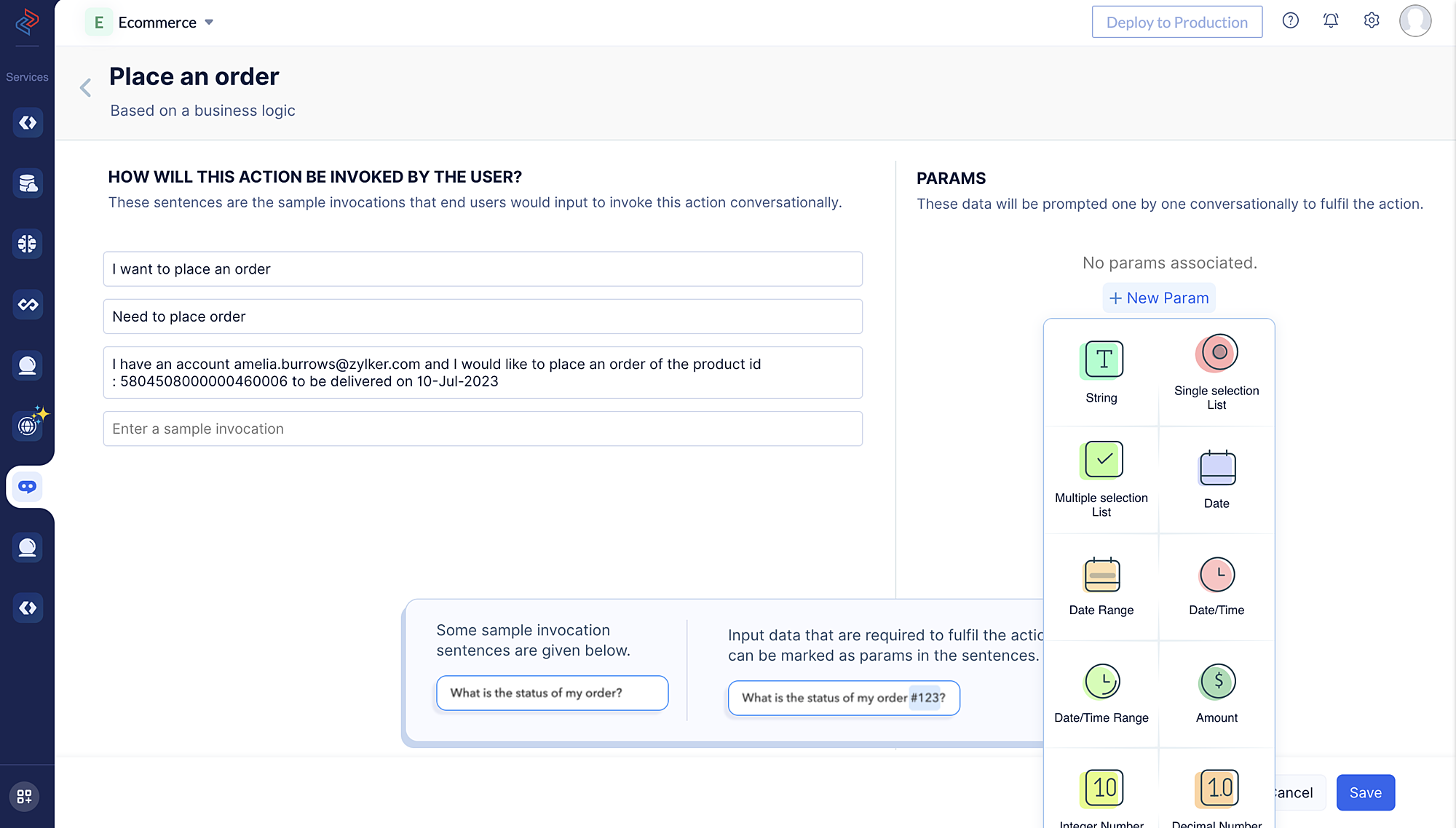Open the ConvoKraft chatbot service in sidebar
Screen dimensions: 1456x828
[x=28, y=487]
